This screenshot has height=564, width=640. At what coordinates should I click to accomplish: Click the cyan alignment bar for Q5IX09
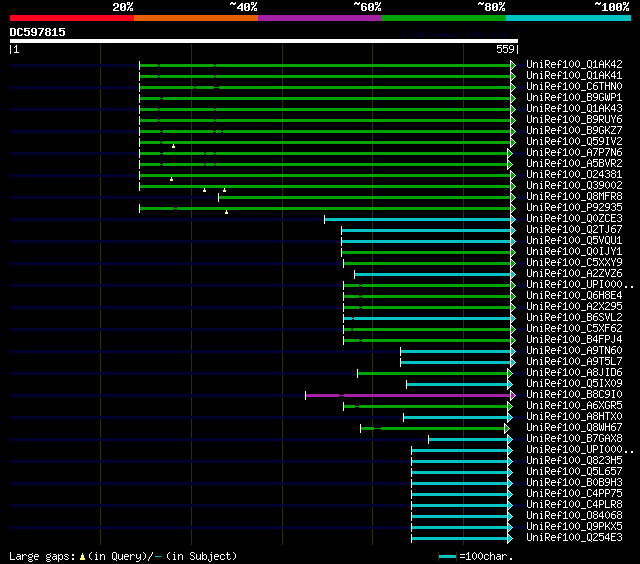coord(457,384)
